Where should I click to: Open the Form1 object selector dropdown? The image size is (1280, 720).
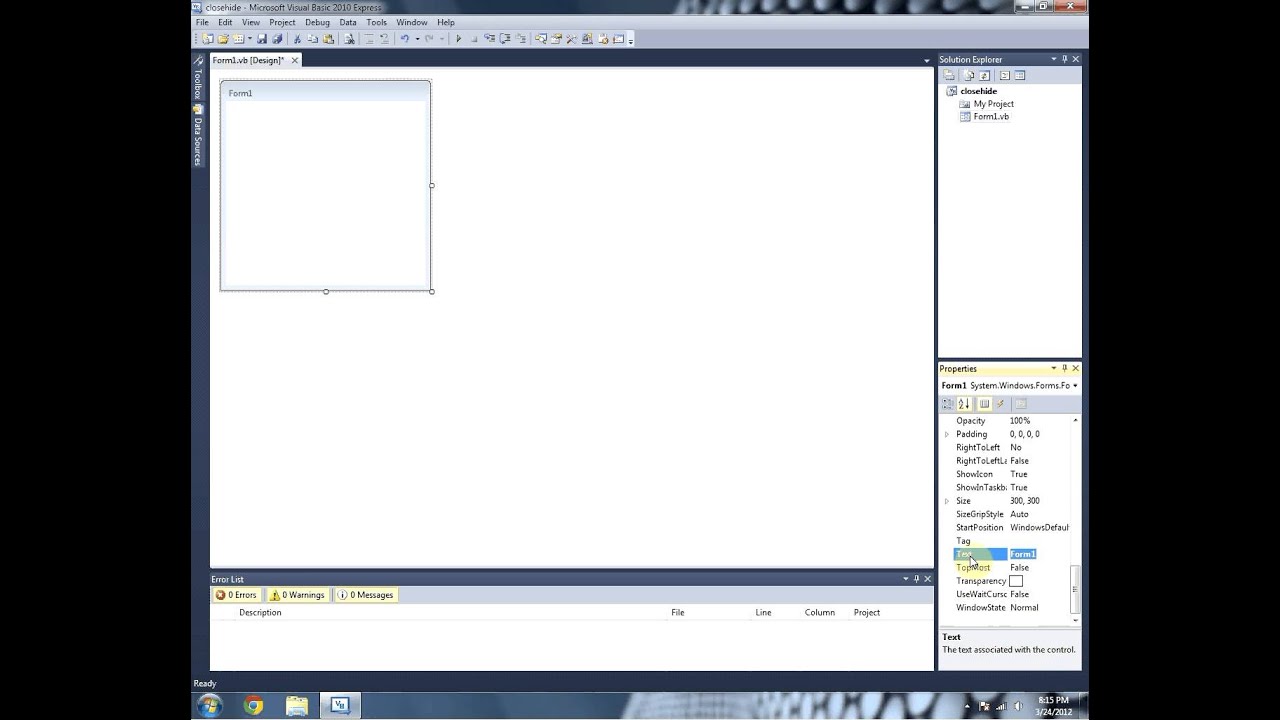(x=1075, y=385)
